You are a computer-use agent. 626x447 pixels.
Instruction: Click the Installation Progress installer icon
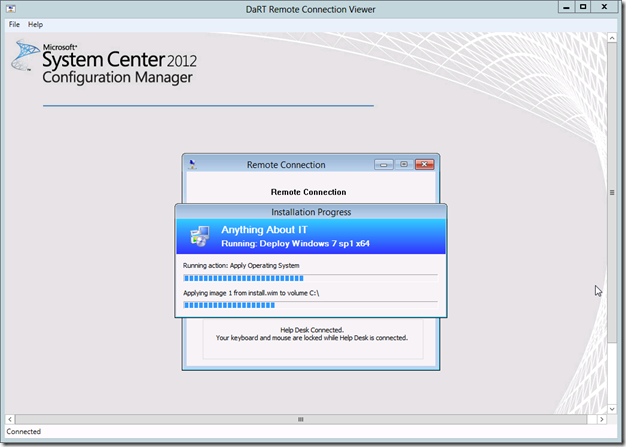(200, 236)
